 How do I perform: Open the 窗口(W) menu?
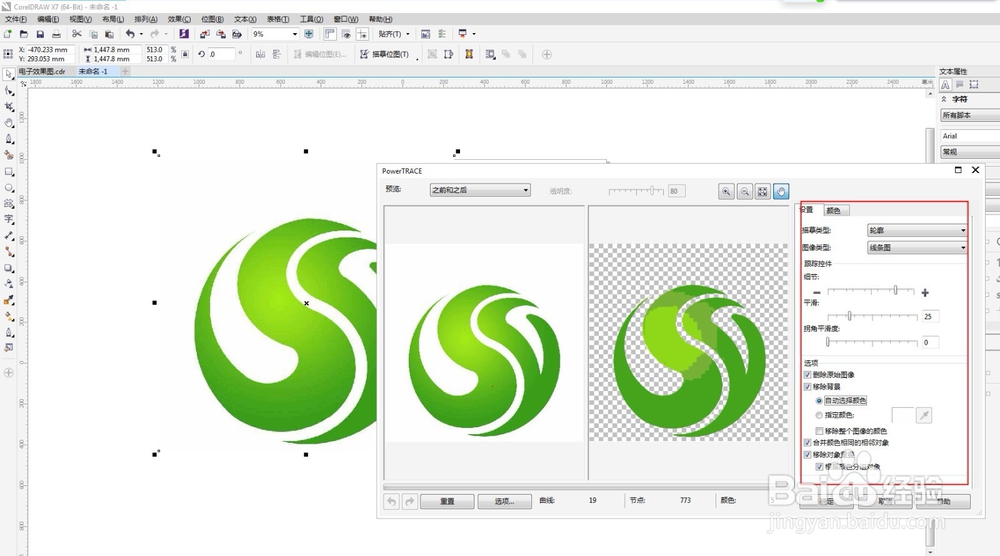point(345,19)
